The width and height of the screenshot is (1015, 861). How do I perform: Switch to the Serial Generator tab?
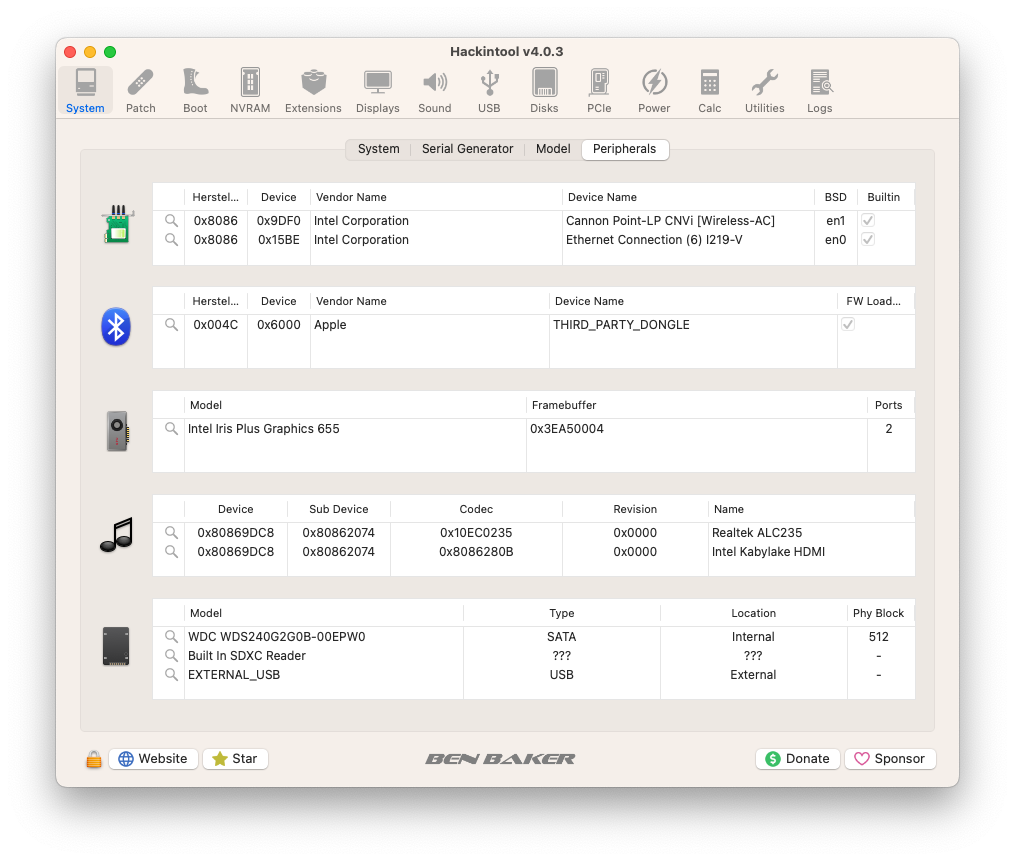click(467, 149)
